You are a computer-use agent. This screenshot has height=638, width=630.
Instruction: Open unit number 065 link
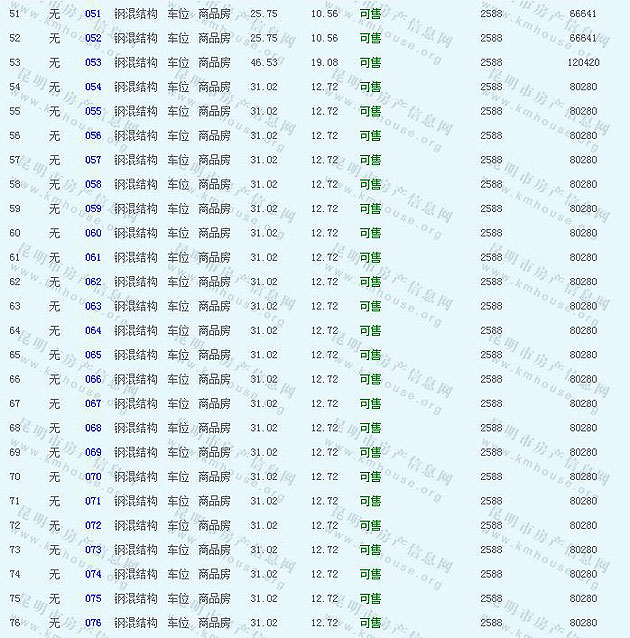(93, 355)
